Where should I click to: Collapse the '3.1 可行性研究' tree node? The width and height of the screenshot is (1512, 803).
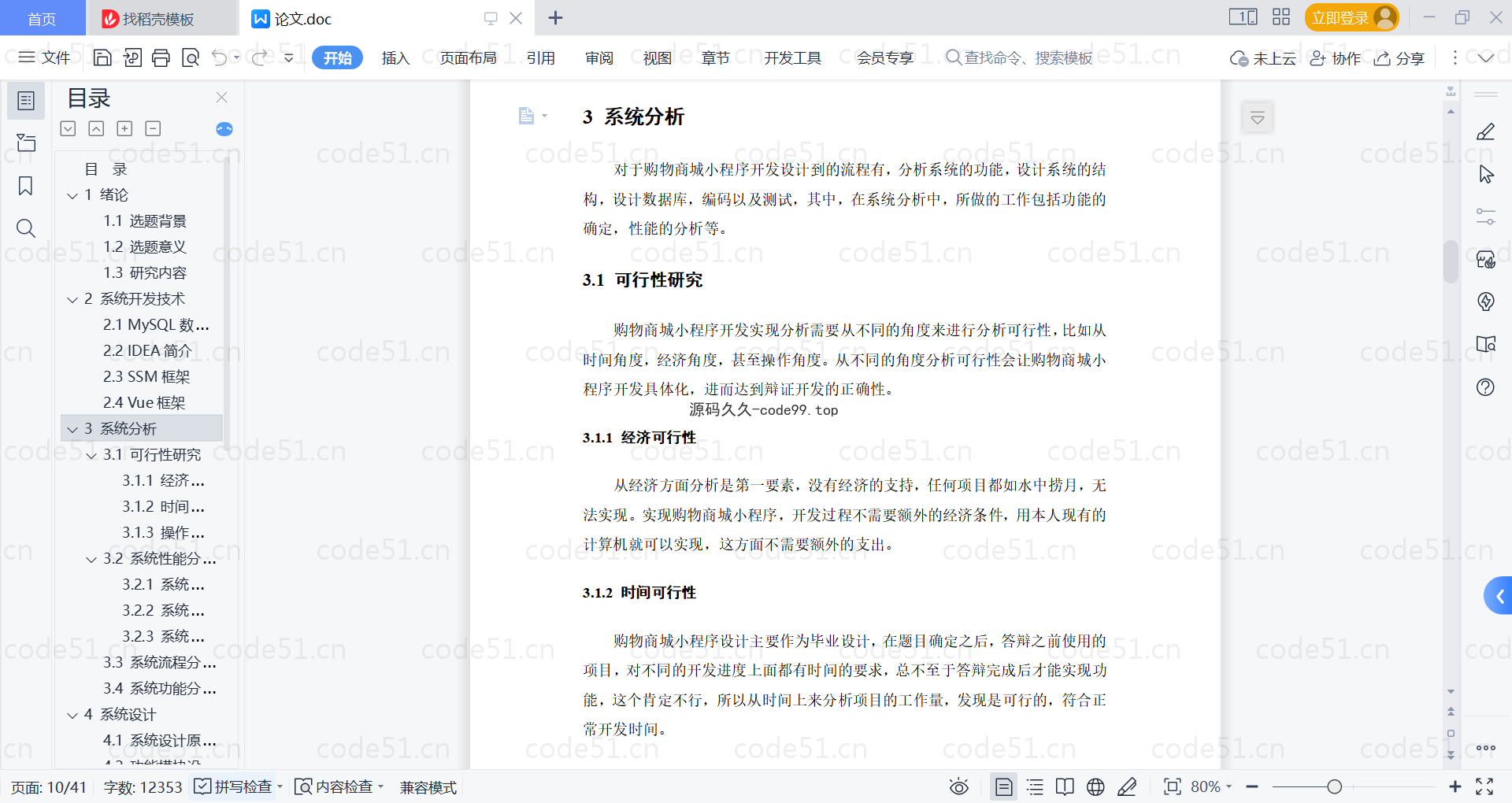91,455
